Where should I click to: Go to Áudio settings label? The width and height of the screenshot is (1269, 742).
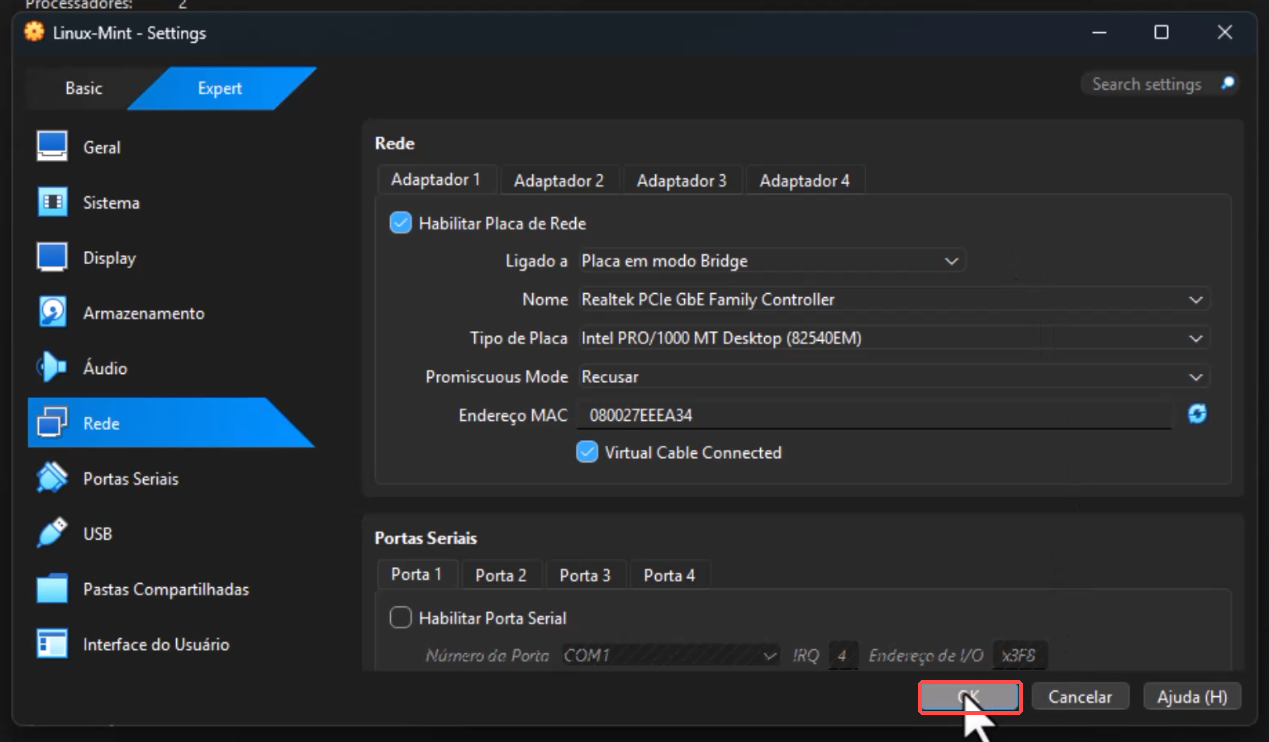click(105, 368)
